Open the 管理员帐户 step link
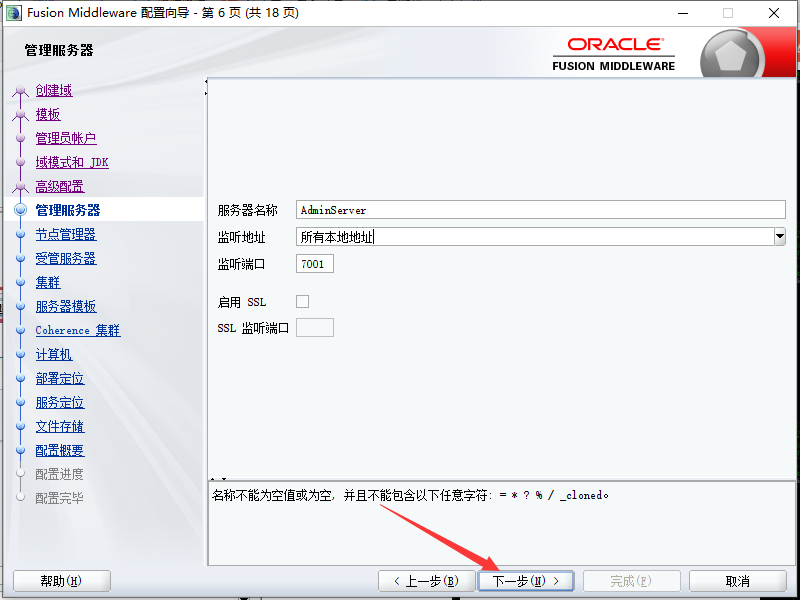The height and width of the screenshot is (600, 800). [x=66, y=138]
